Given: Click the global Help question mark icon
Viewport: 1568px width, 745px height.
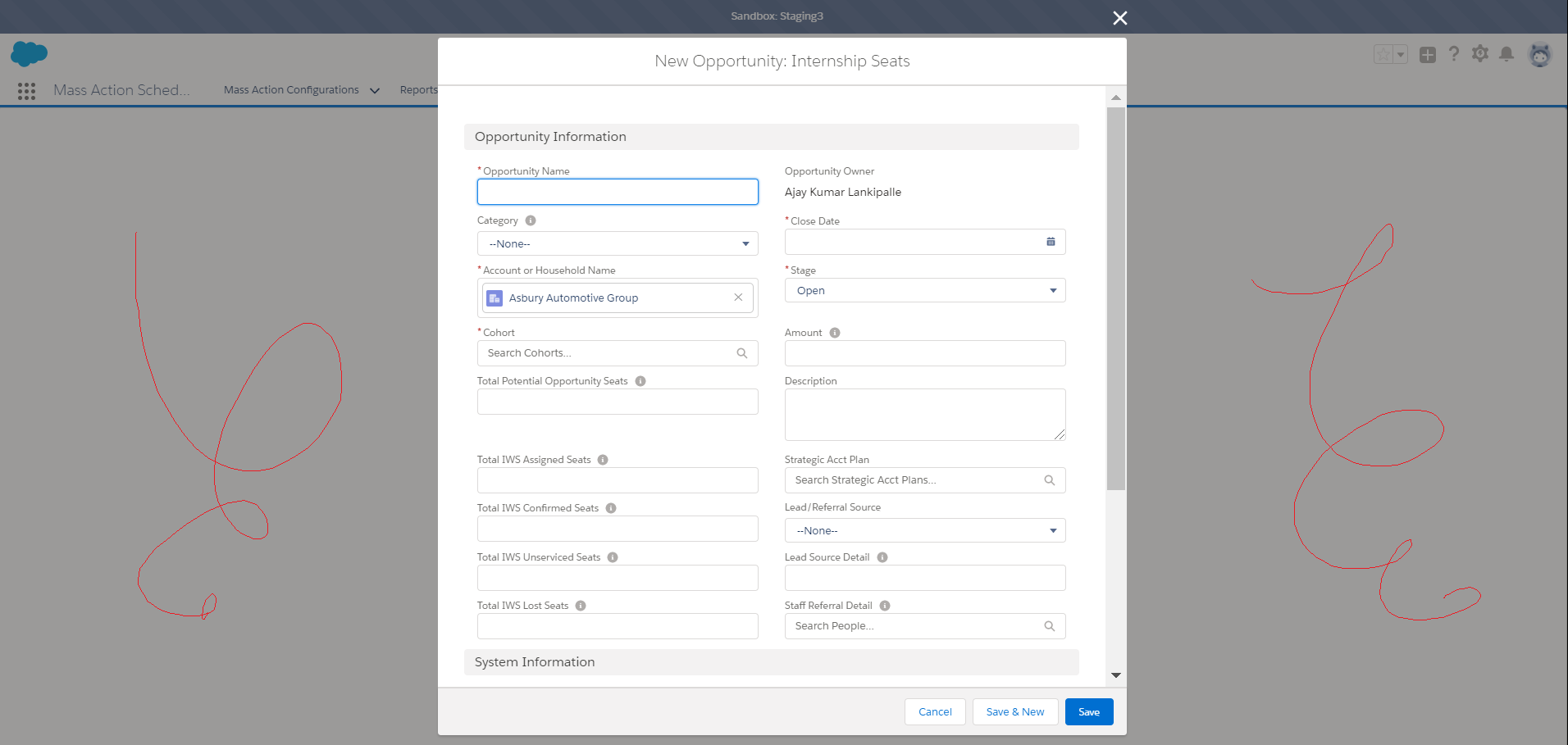Looking at the screenshot, I should click(1453, 54).
